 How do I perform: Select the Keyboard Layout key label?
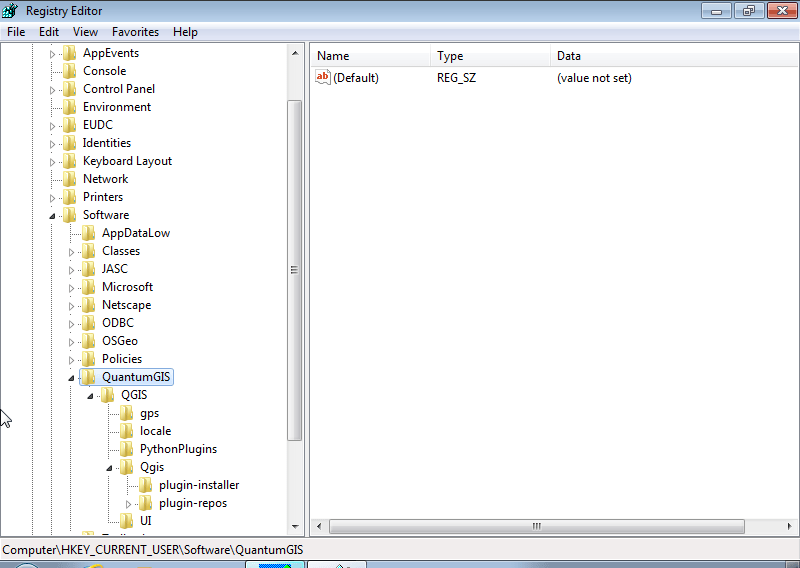pos(127,161)
